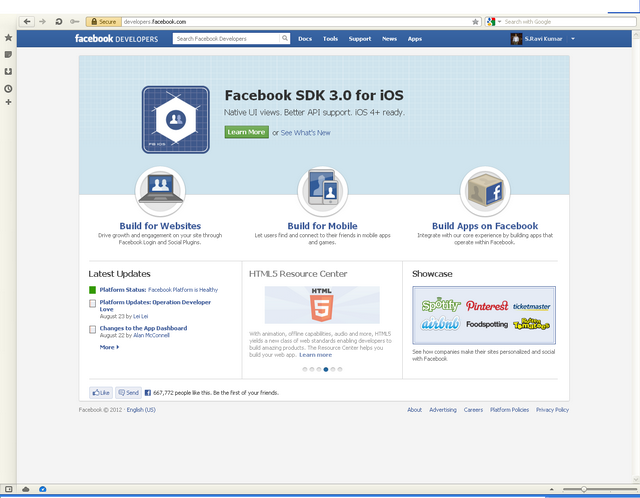
Task: Select the active fourth carousel dot
Action: tap(326, 369)
